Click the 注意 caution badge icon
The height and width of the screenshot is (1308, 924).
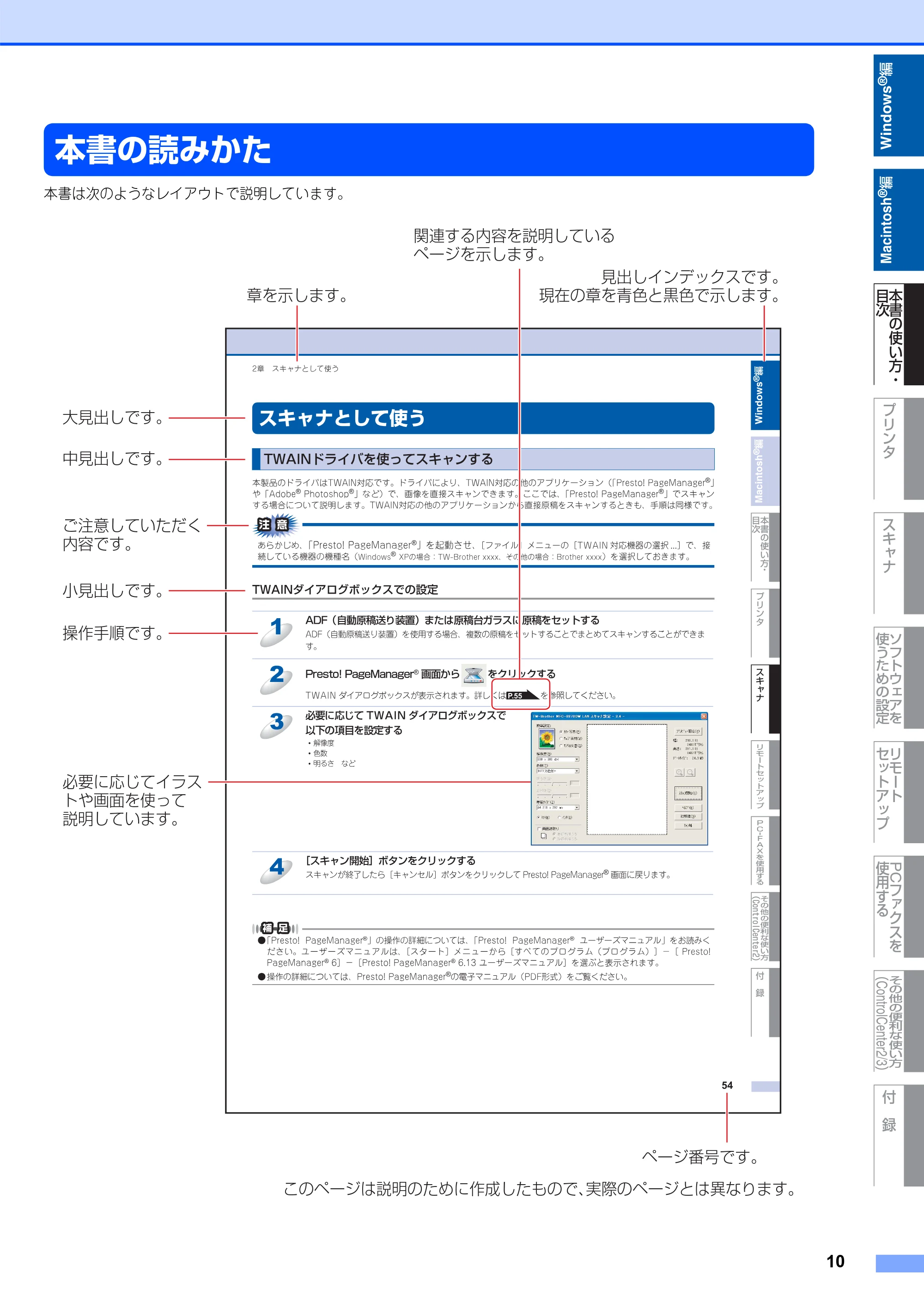coord(276,525)
